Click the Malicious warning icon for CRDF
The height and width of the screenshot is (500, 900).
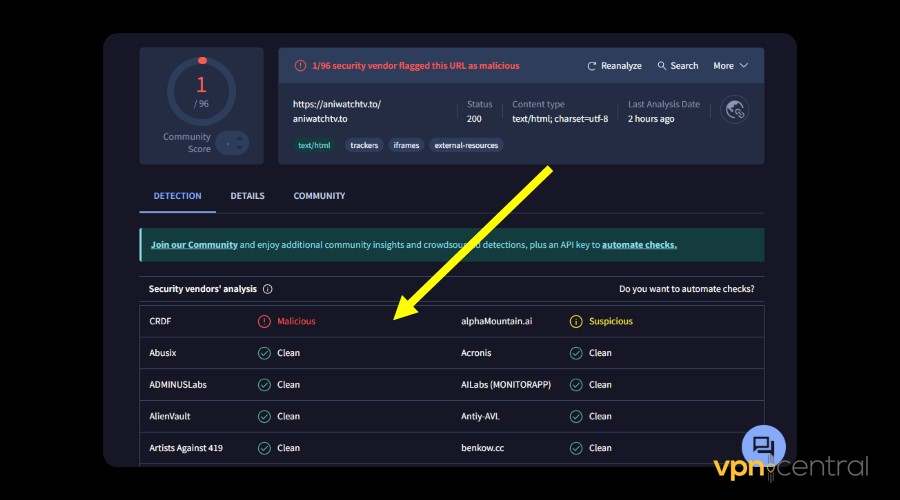click(x=264, y=321)
